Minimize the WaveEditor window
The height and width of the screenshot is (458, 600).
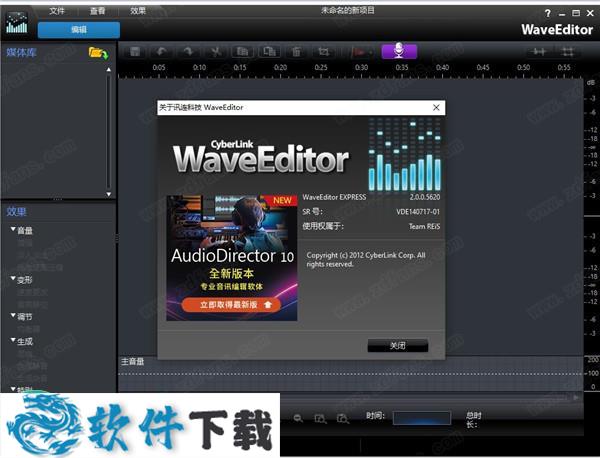coord(562,14)
